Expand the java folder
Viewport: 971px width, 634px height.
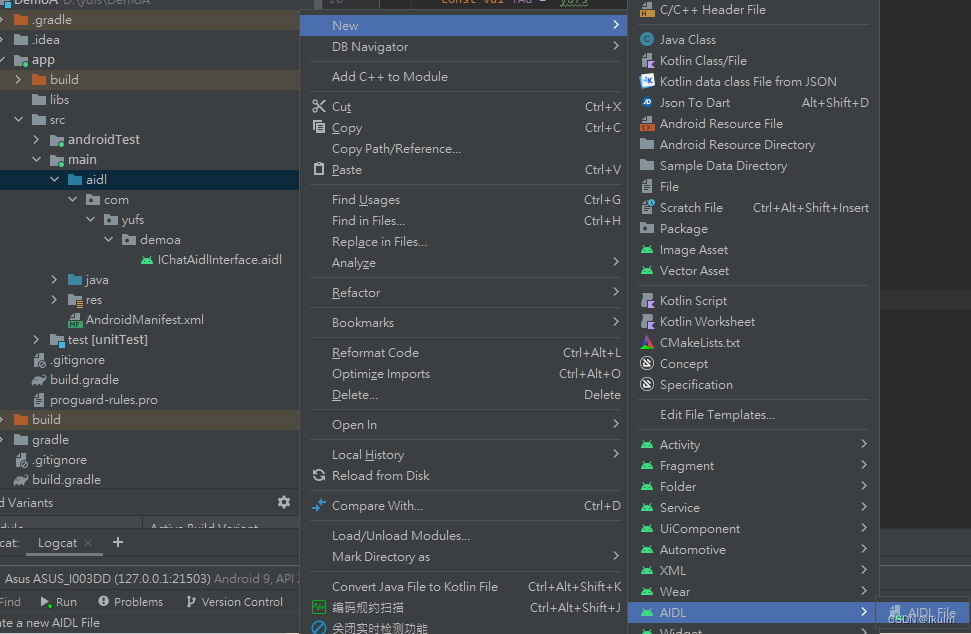pos(54,280)
